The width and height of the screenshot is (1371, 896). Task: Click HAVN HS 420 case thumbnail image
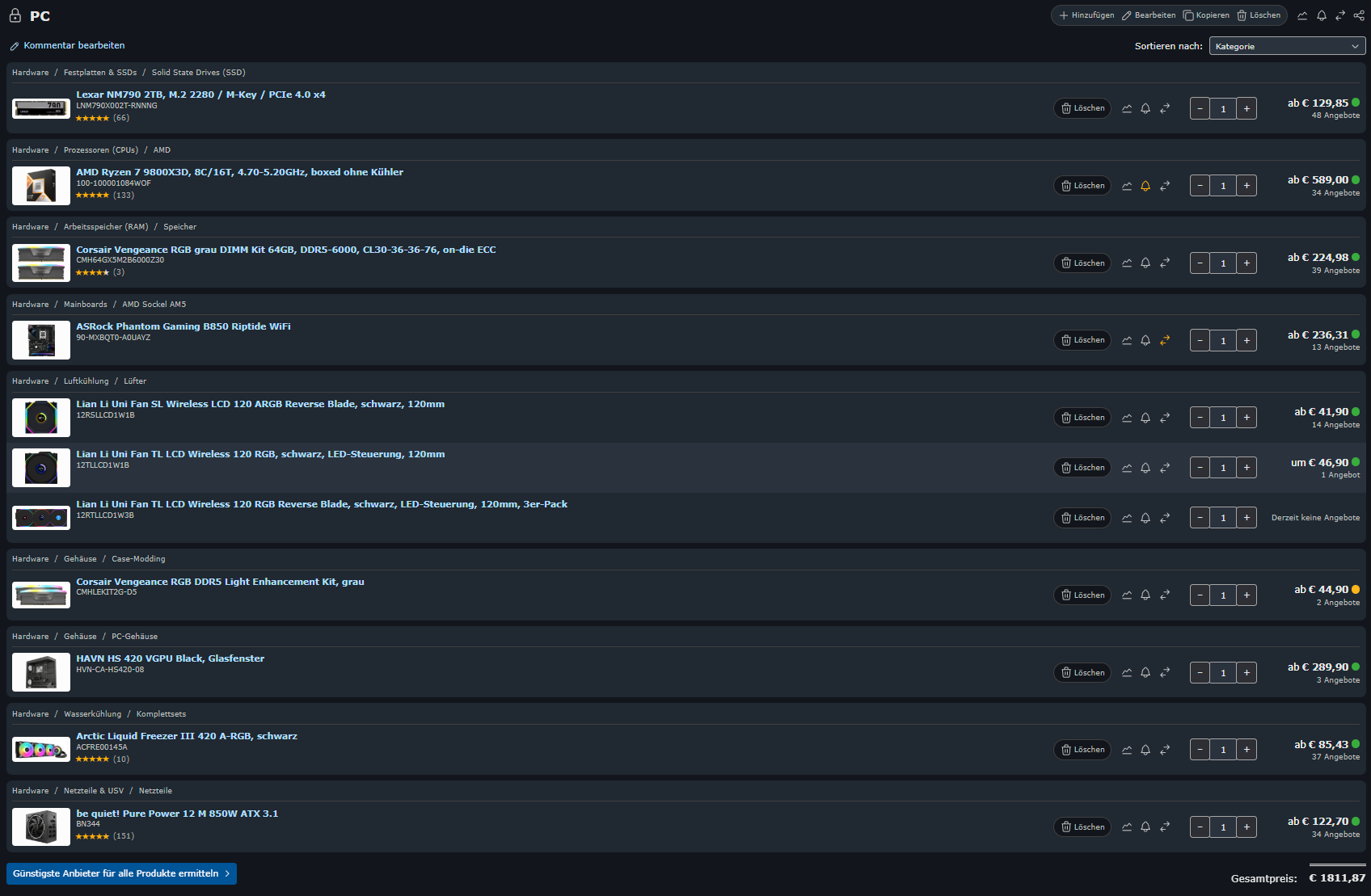point(41,672)
